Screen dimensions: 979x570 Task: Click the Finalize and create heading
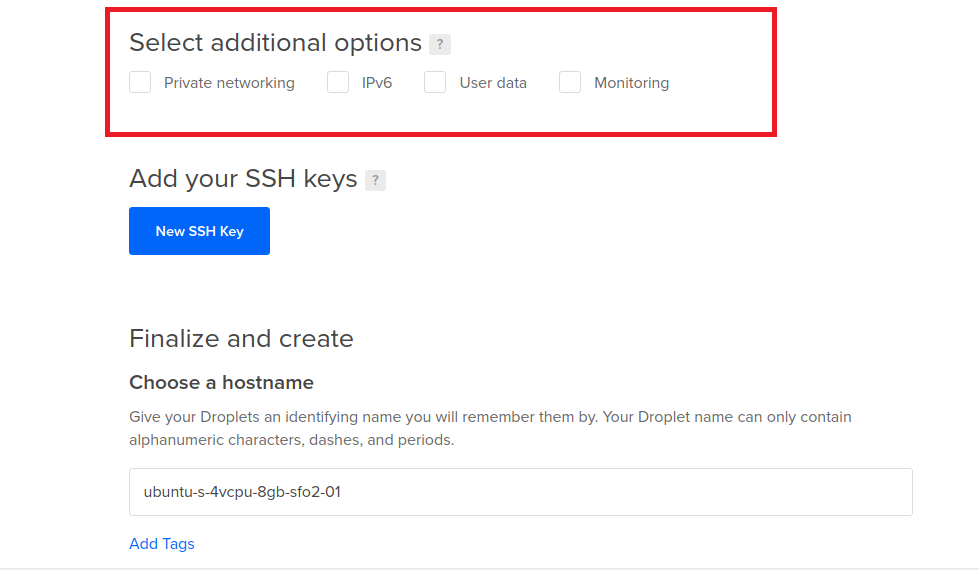point(241,339)
